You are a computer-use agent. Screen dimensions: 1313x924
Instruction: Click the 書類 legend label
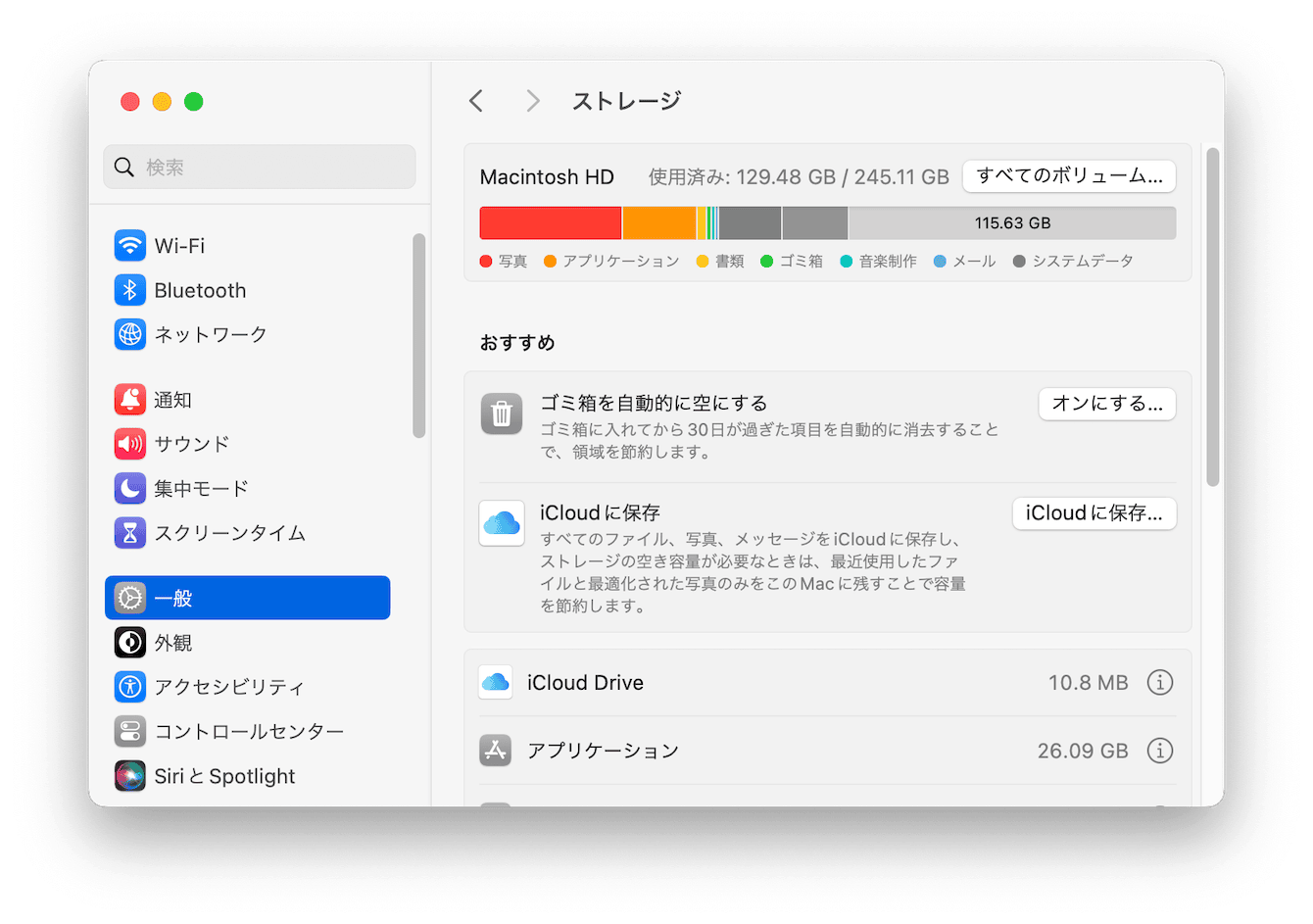coord(729,262)
